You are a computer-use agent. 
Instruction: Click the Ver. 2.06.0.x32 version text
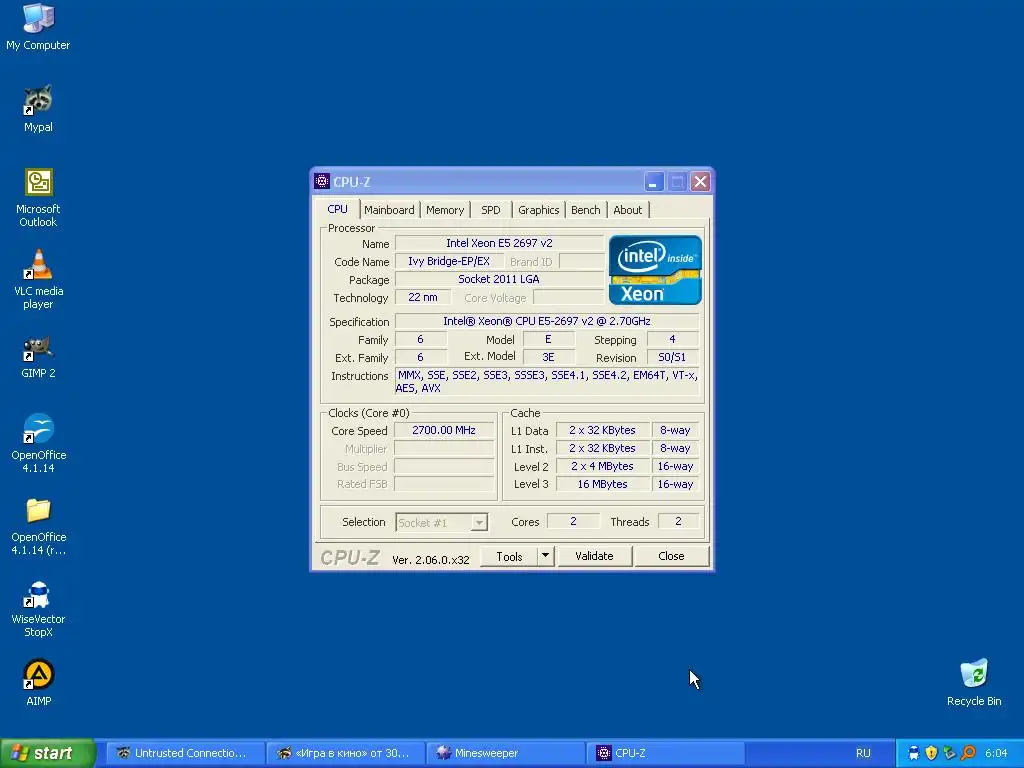(430, 560)
